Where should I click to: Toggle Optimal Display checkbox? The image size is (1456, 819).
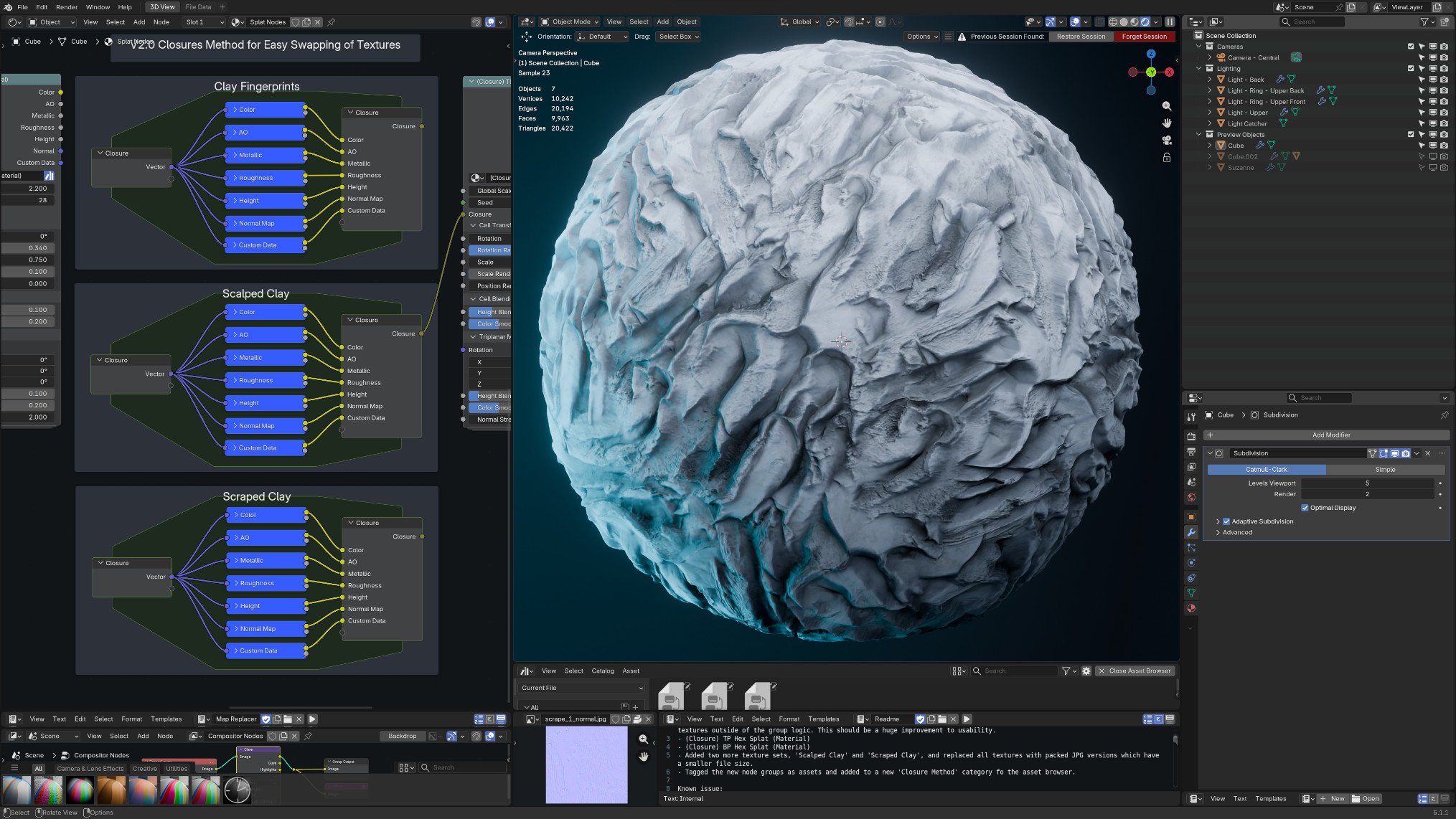tap(1305, 508)
